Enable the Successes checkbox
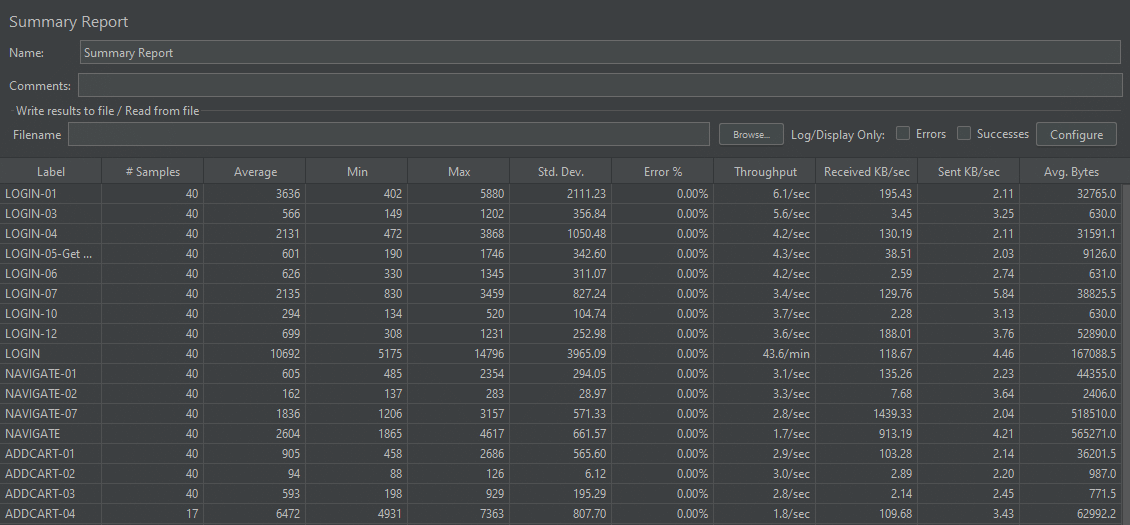 964,133
